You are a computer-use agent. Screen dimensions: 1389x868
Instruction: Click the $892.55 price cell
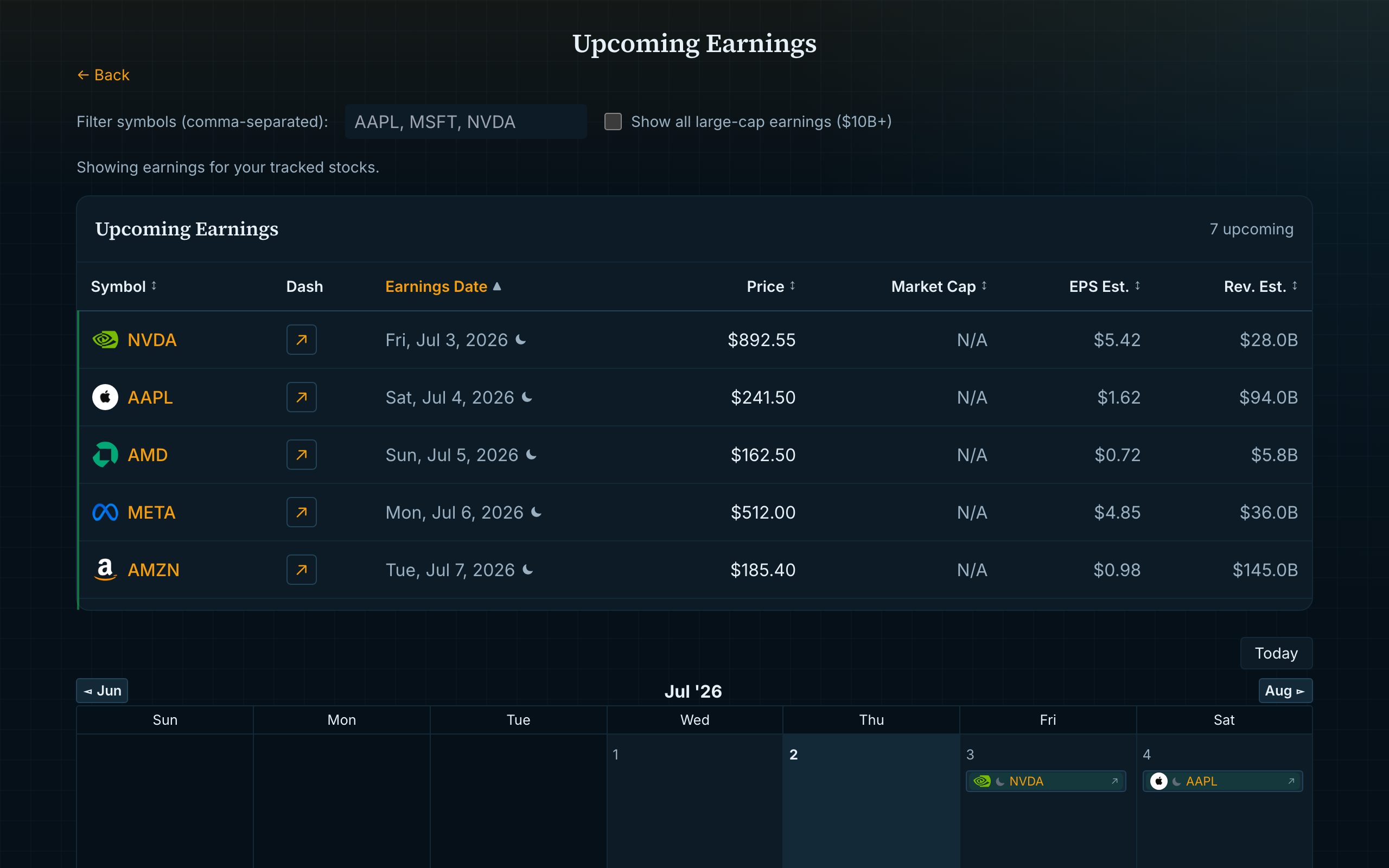[761, 340]
